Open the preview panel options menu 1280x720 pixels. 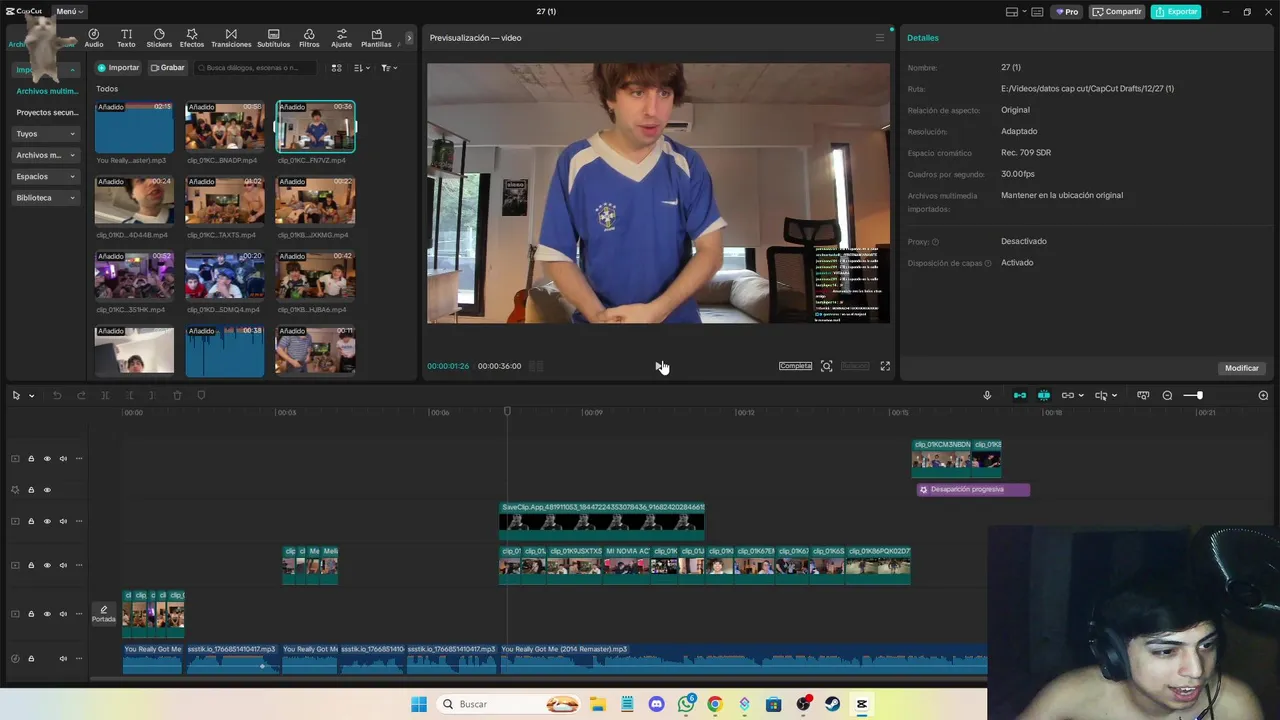pos(880,38)
